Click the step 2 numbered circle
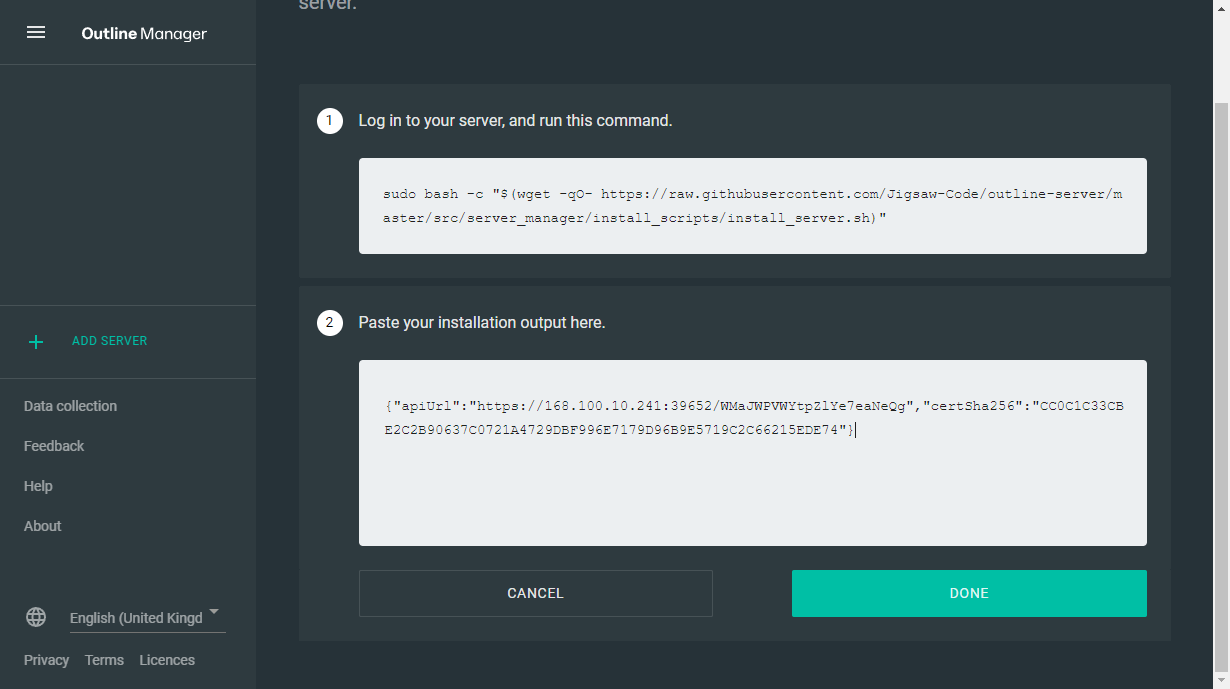This screenshot has width=1230, height=689. point(329,322)
